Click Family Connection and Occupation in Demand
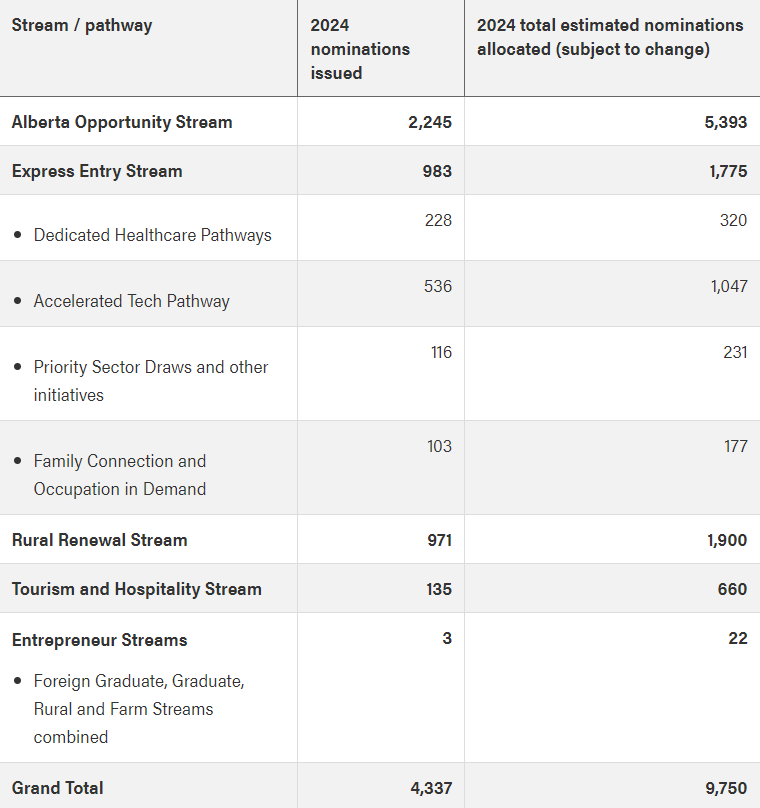 point(120,475)
